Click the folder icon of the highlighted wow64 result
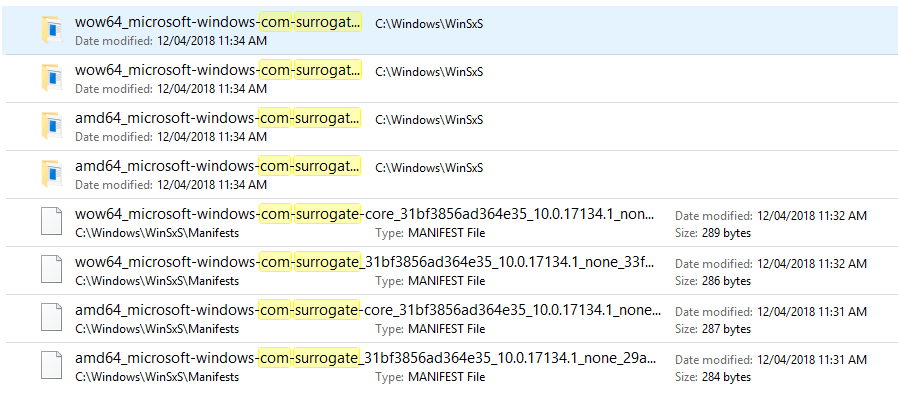898x407 pixels. (52, 30)
